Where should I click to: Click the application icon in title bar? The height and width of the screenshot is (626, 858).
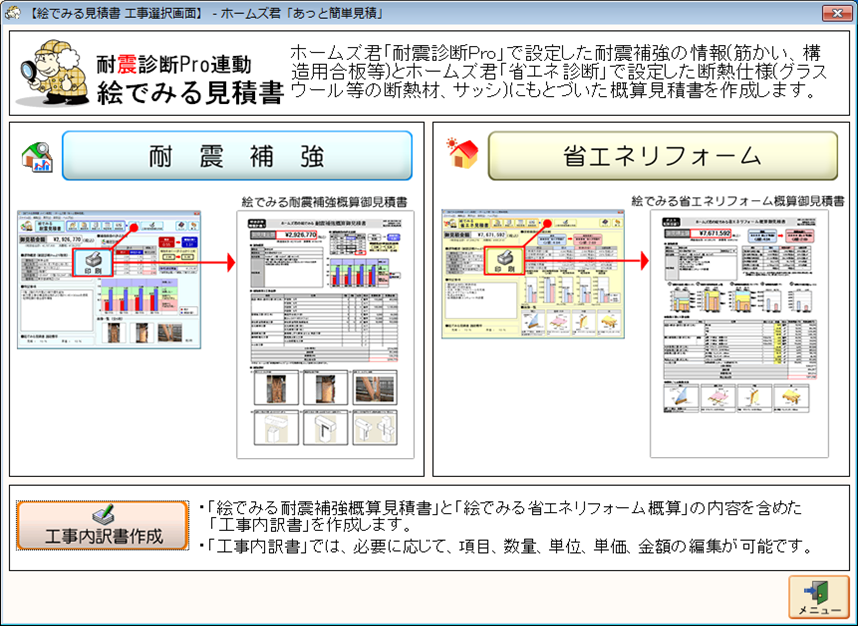click(12, 13)
